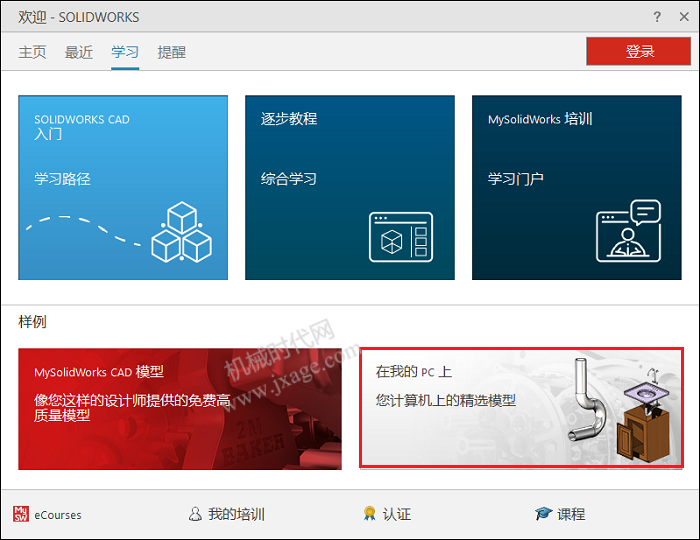This screenshot has height=540, width=700.
Task: Open the 提醒 tab
Action: pos(171,52)
